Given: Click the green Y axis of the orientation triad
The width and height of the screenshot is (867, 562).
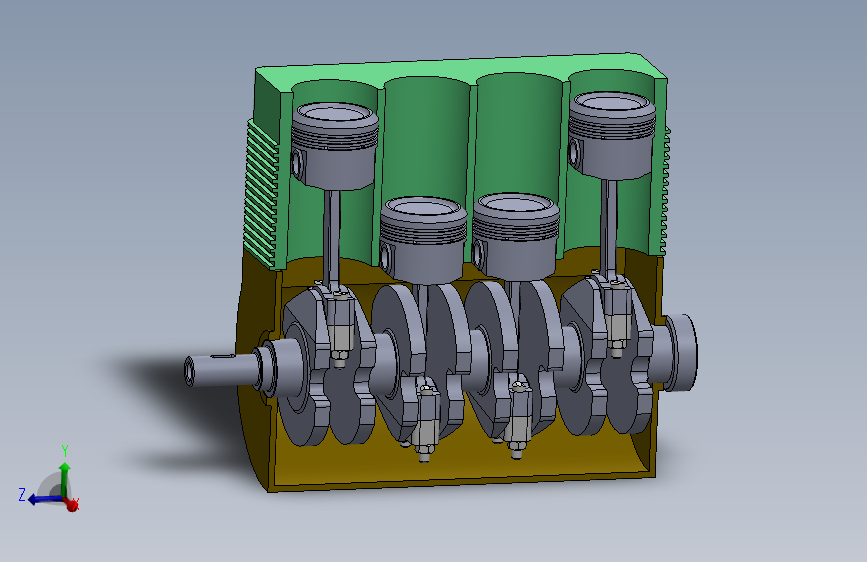Looking at the screenshot, I should (x=65, y=479).
